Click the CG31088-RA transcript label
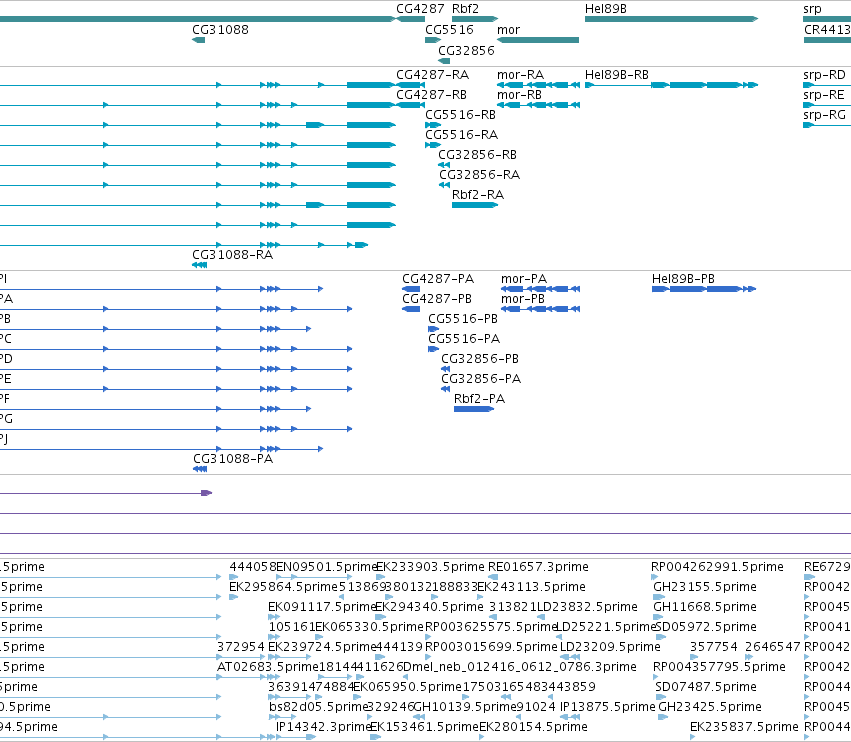This screenshot has height=742, width=851. [x=232, y=255]
